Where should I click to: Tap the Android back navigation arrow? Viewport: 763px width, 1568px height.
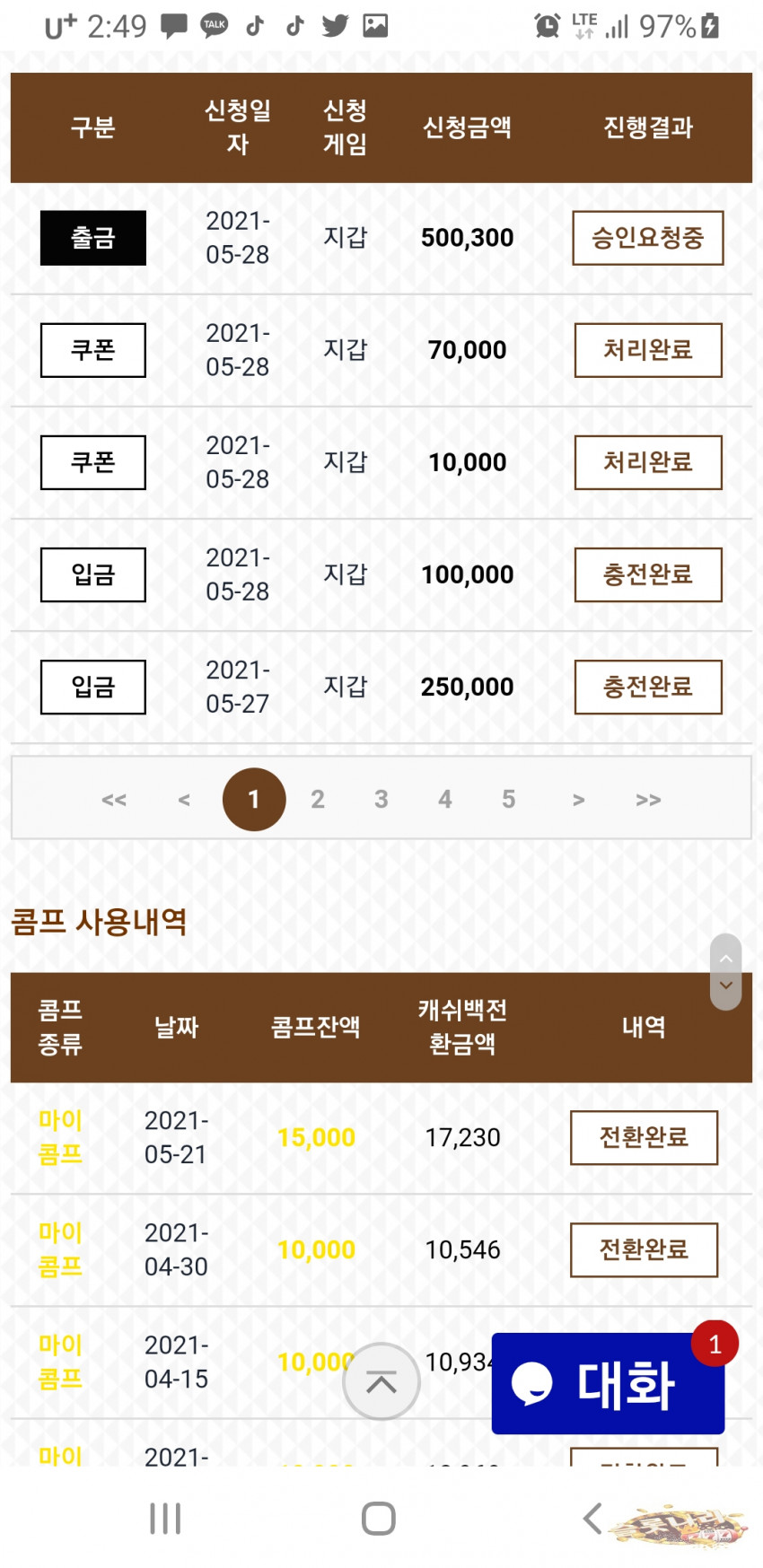[x=592, y=1519]
